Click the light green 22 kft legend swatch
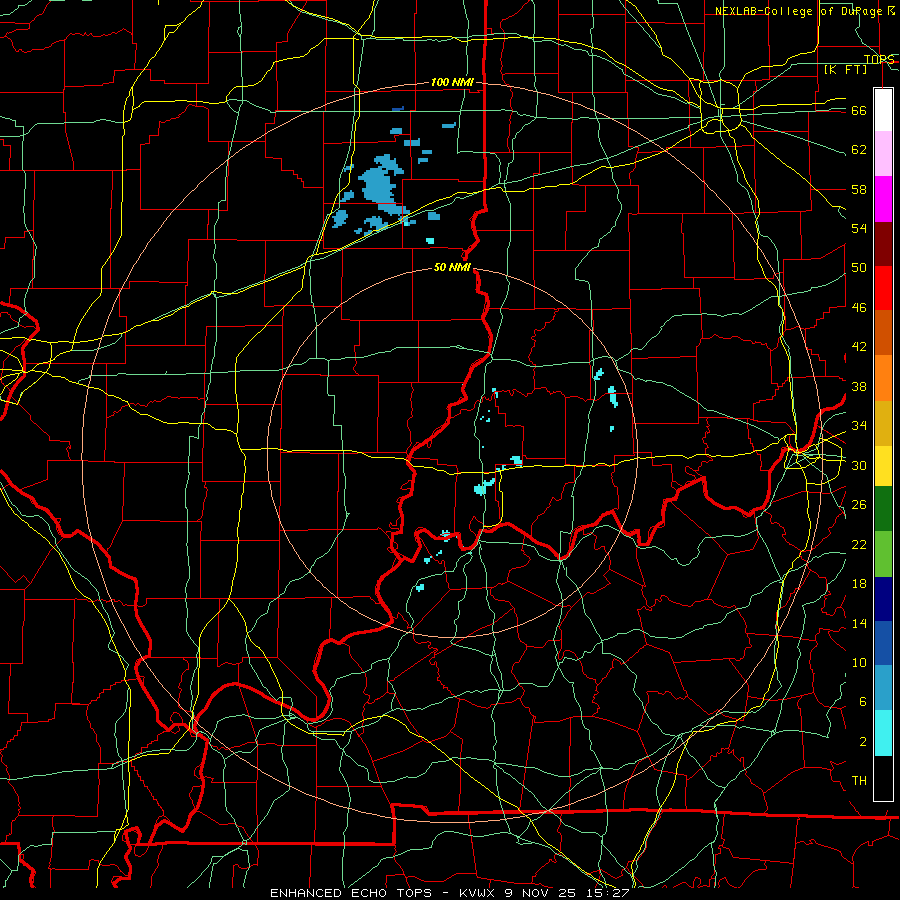The image size is (900, 900). (x=883, y=554)
